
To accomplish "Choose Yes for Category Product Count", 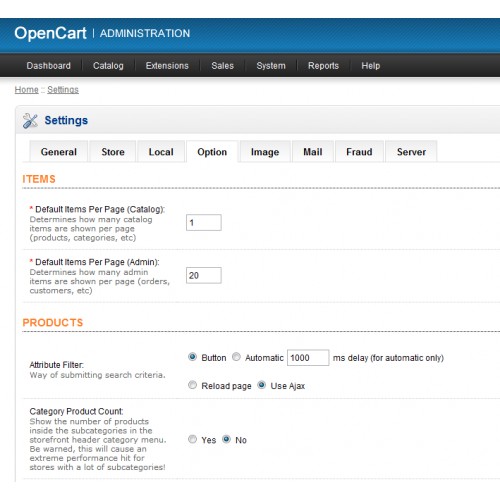I will (x=192, y=439).
